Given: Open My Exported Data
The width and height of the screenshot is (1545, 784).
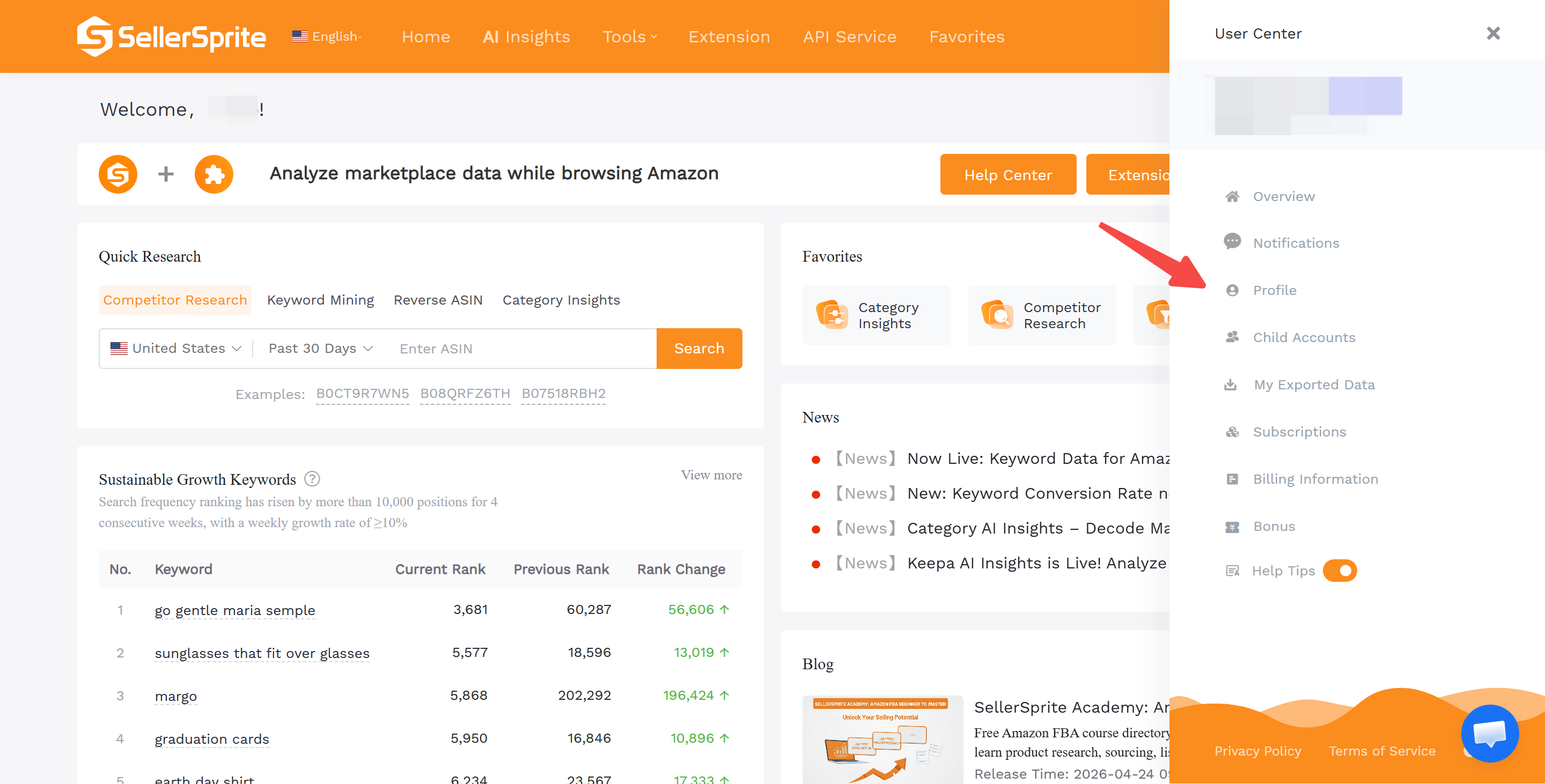Looking at the screenshot, I should [1314, 384].
